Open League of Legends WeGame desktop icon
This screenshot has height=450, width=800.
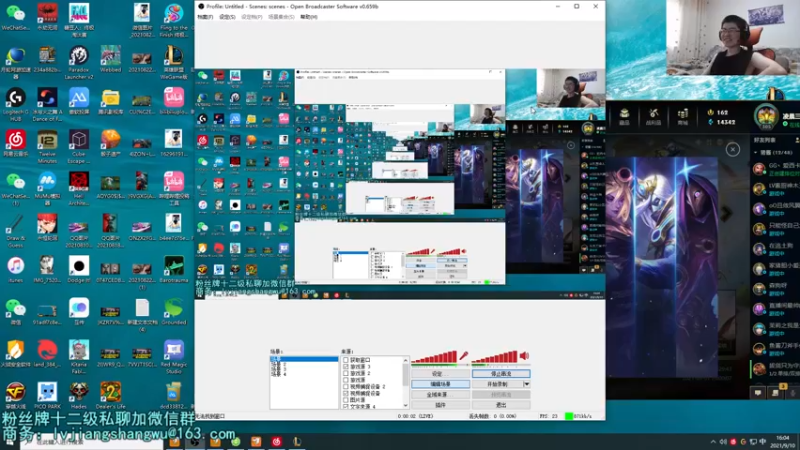[x=173, y=62]
